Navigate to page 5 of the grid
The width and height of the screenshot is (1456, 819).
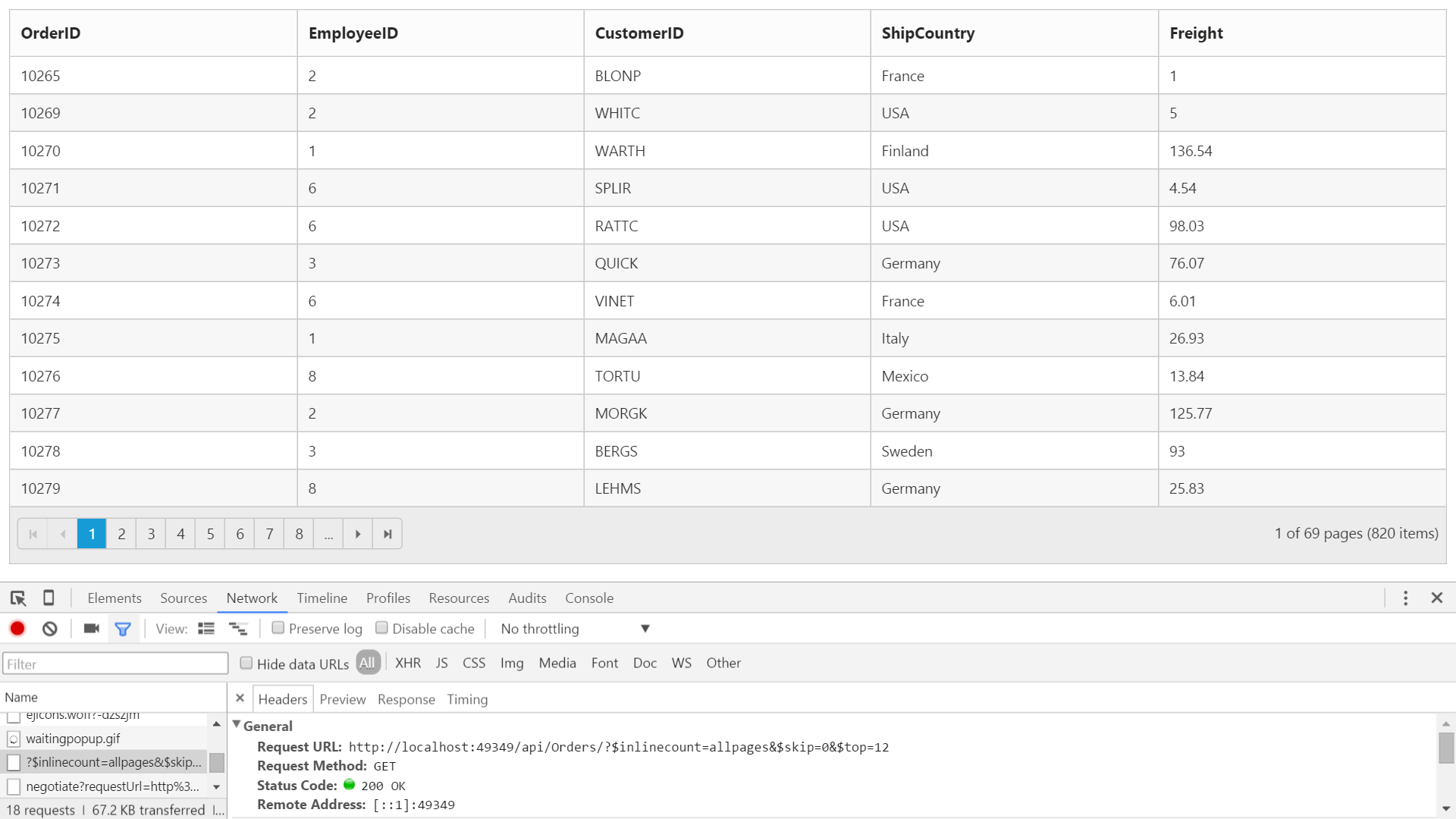(x=210, y=533)
